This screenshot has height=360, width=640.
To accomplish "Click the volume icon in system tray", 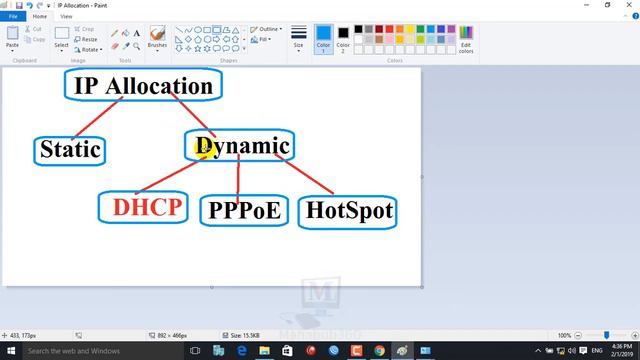I will click(x=571, y=351).
